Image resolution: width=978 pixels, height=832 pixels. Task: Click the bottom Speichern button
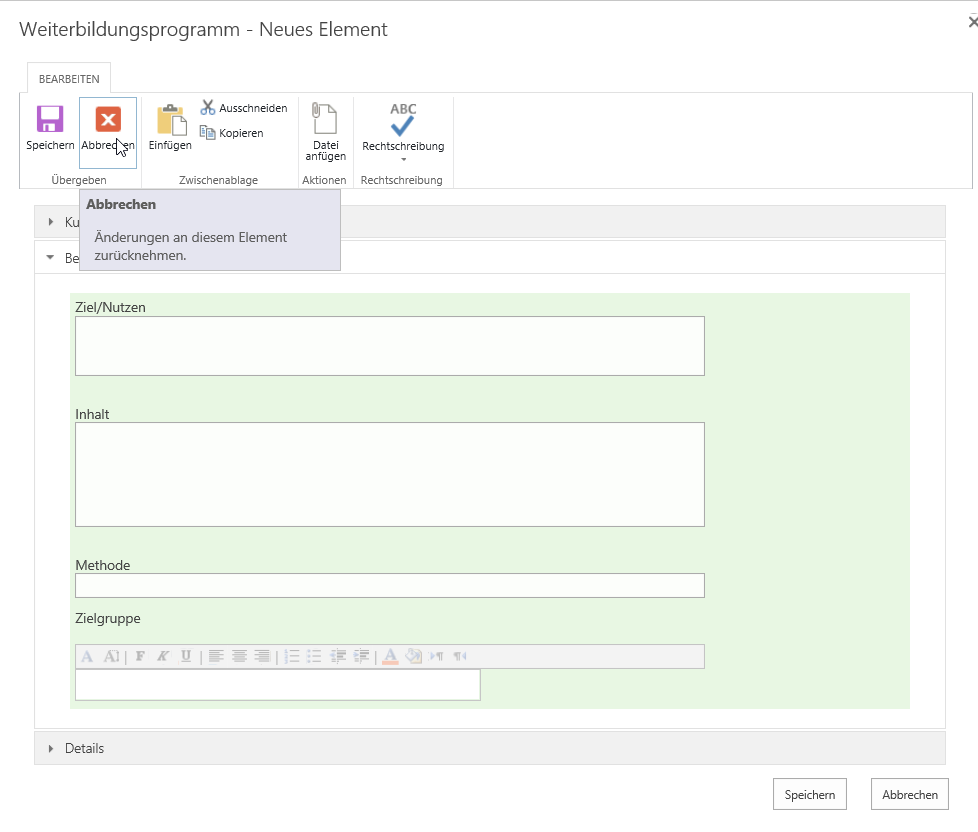(810, 795)
